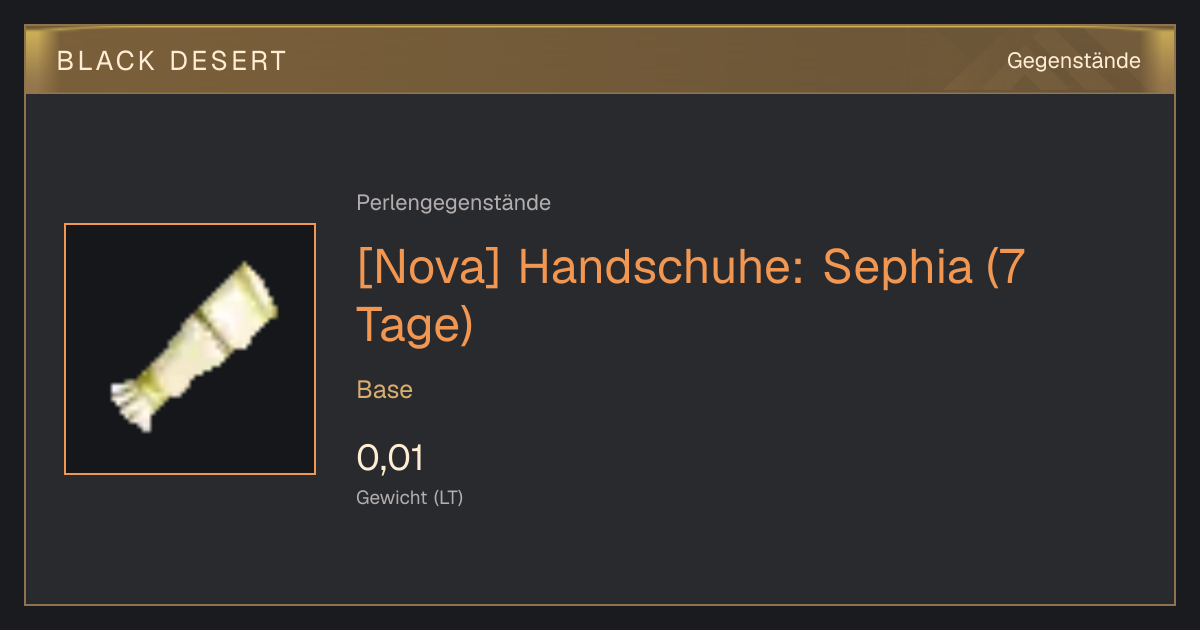Click the word Handschuhe: in the title
This screenshot has width=1200, height=630.
660,268
